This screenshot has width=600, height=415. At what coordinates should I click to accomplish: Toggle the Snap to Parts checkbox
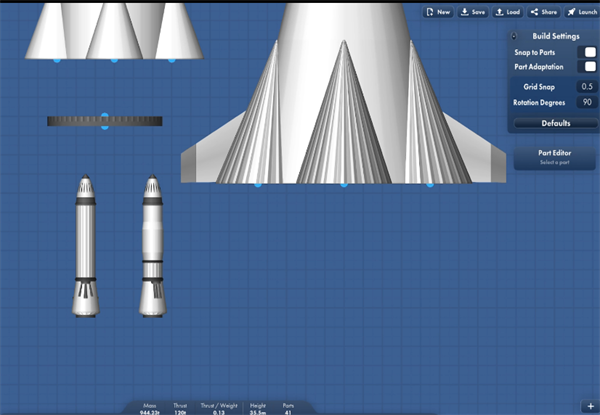[590, 51]
